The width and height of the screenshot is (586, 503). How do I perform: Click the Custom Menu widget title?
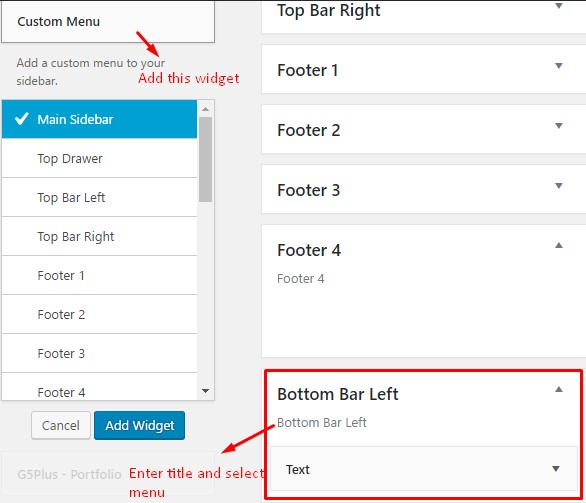pos(59,22)
